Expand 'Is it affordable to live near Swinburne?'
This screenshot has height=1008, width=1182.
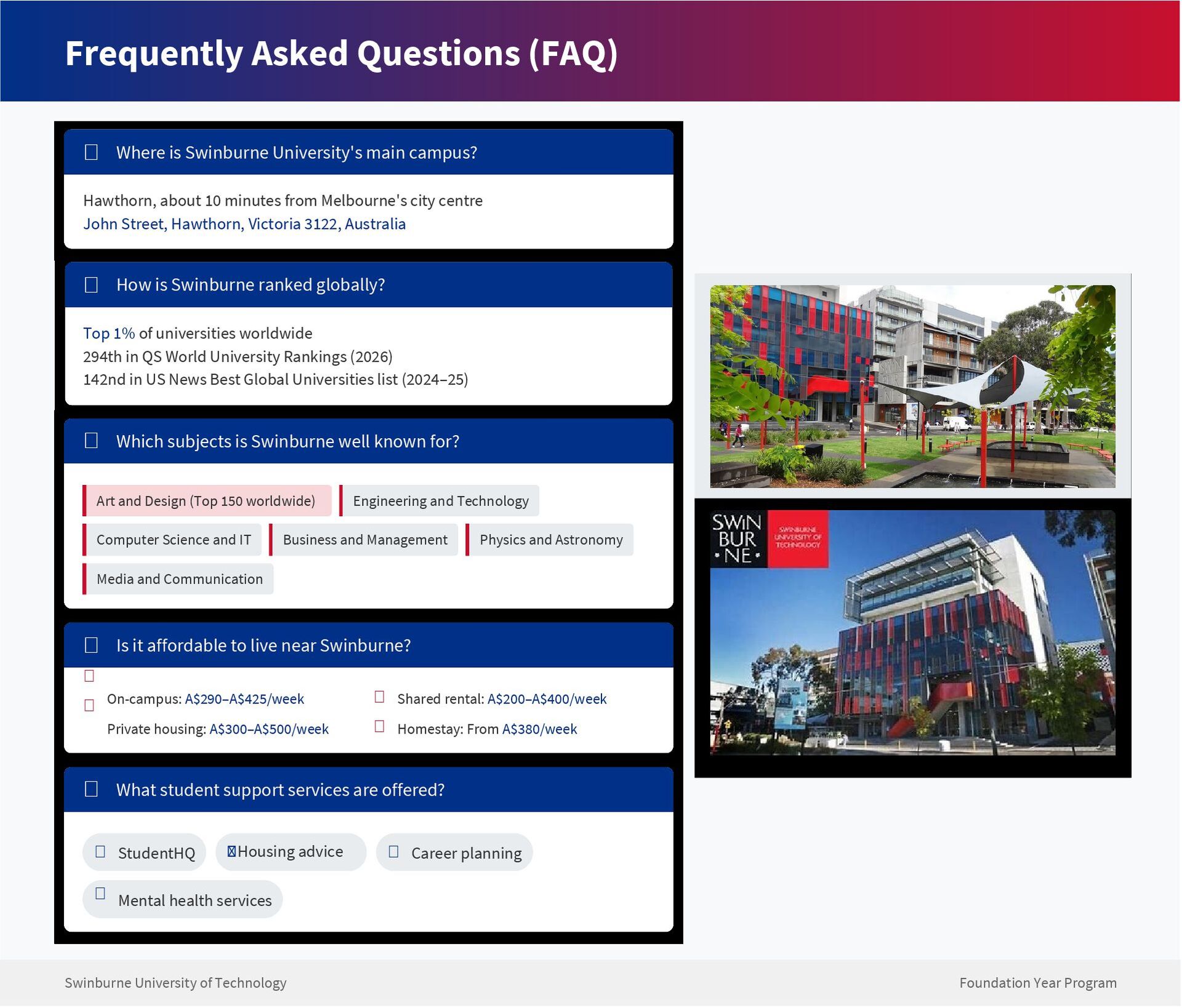(x=369, y=646)
